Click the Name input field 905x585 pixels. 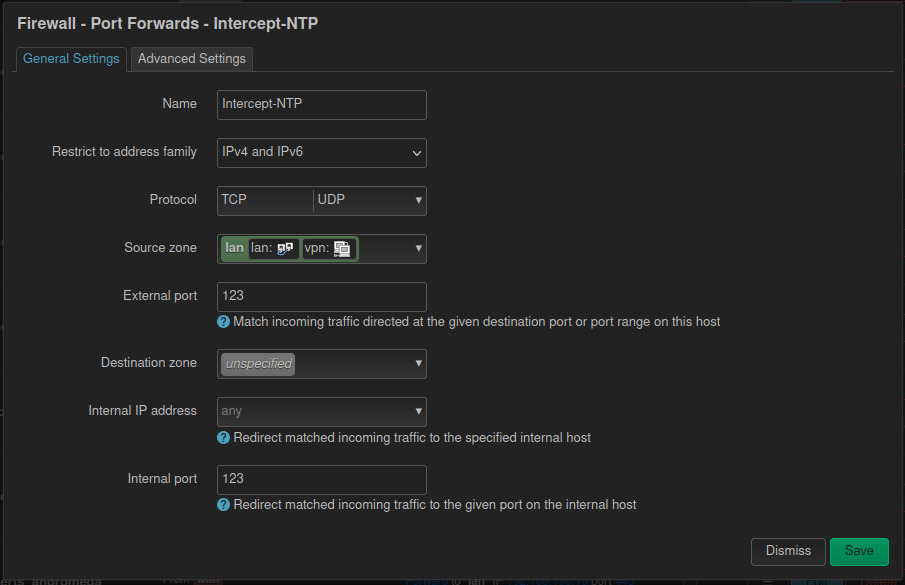click(321, 104)
